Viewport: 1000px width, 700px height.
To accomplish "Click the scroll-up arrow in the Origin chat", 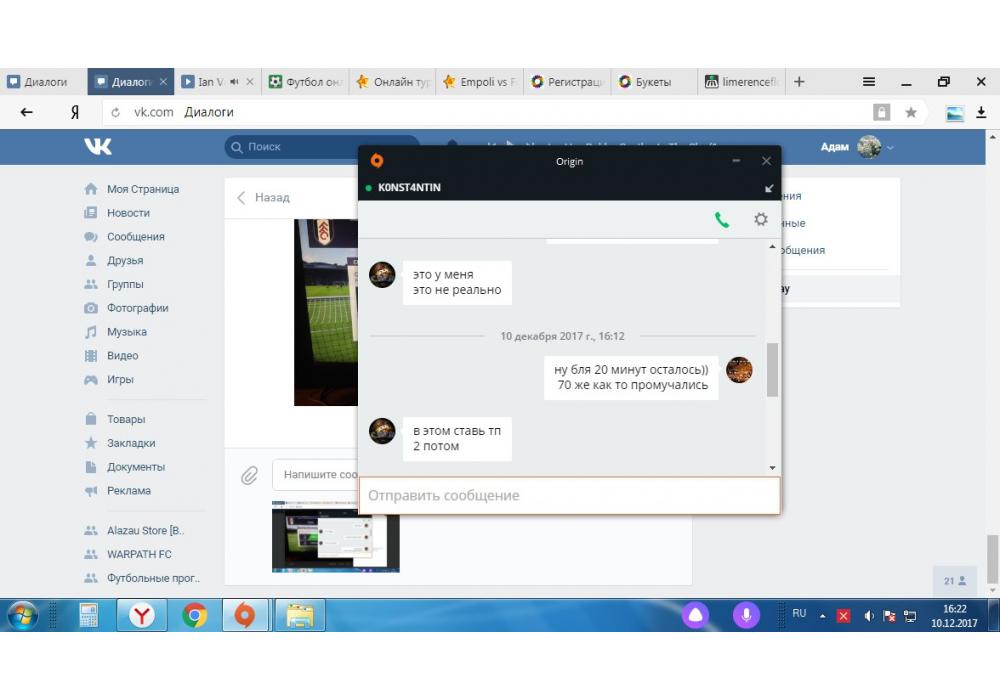I will coord(772,246).
